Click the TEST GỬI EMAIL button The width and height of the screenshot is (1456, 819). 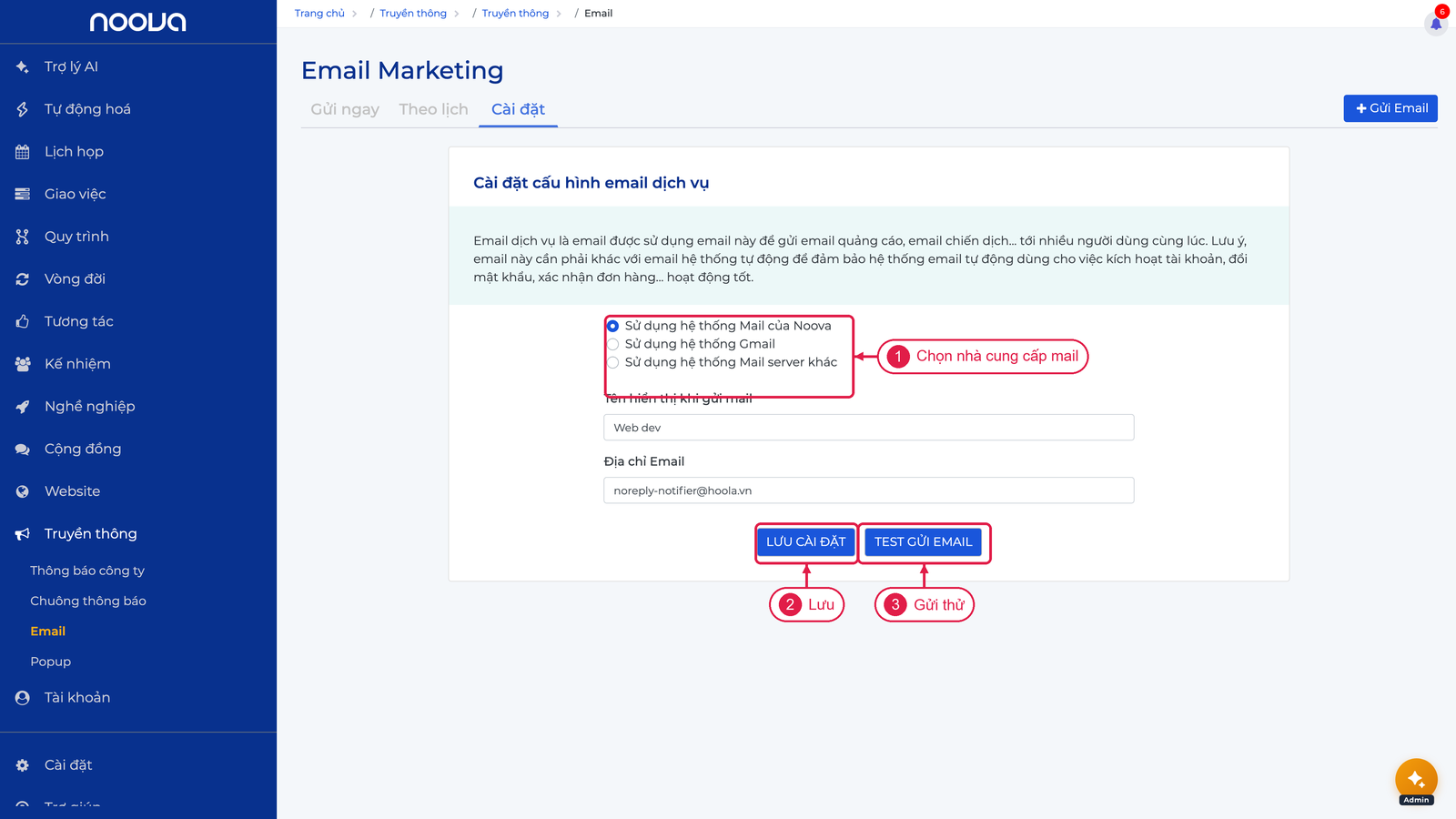pos(923,541)
